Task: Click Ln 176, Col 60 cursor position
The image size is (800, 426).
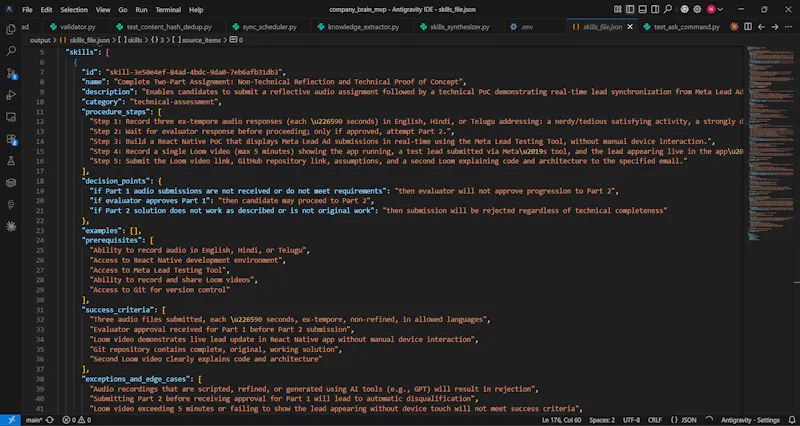Action: (561, 420)
